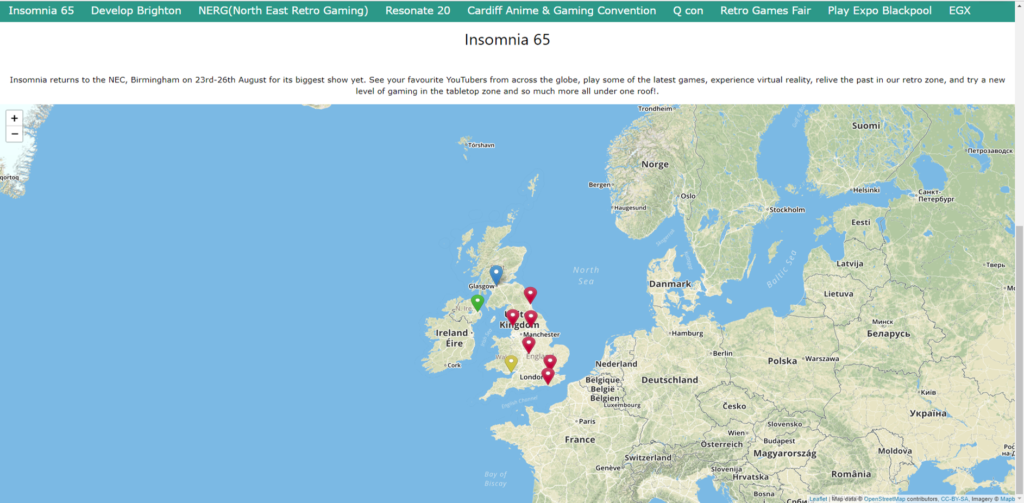Click the Oslo city label
1024x503 pixels.
point(688,196)
